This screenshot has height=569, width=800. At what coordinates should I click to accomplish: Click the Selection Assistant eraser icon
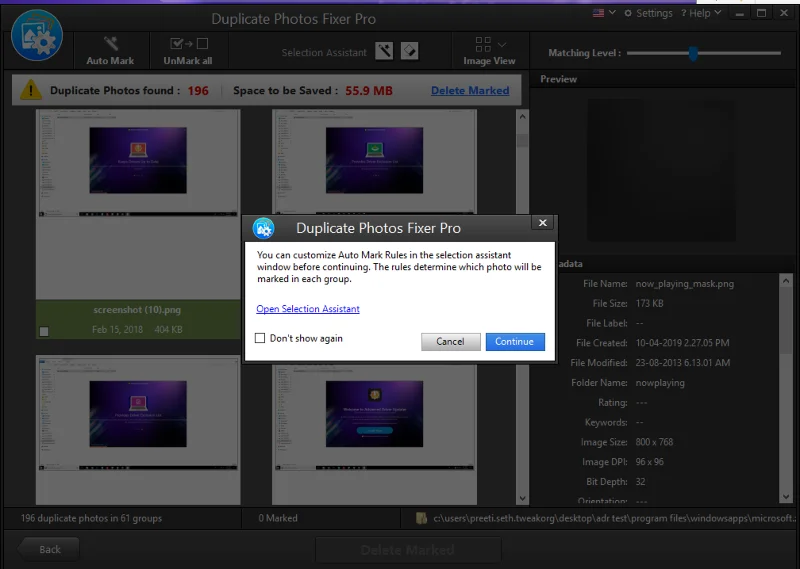pos(409,51)
